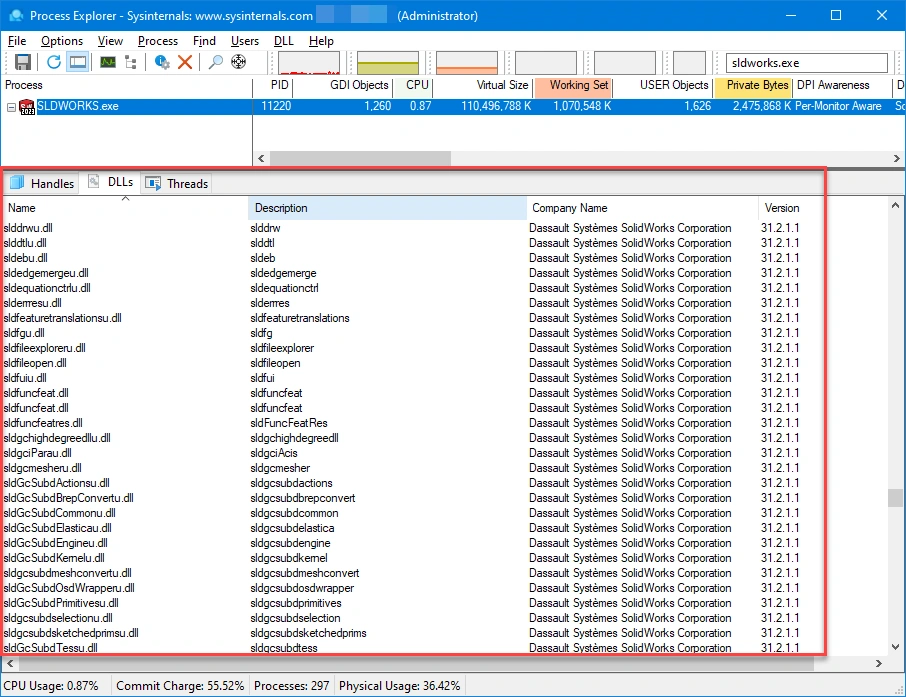Click the SolidWorks 2023 process icon
This screenshot has height=697, width=906.
pyautogui.click(x=27, y=107)
